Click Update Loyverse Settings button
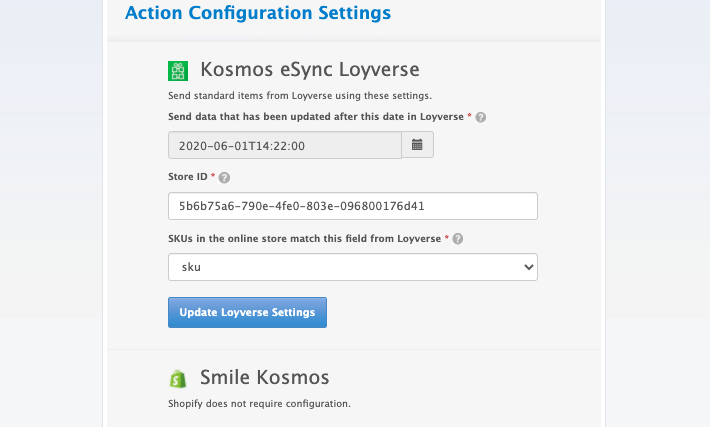This screenshot has height=427, width=710. [x=247, y=312]
